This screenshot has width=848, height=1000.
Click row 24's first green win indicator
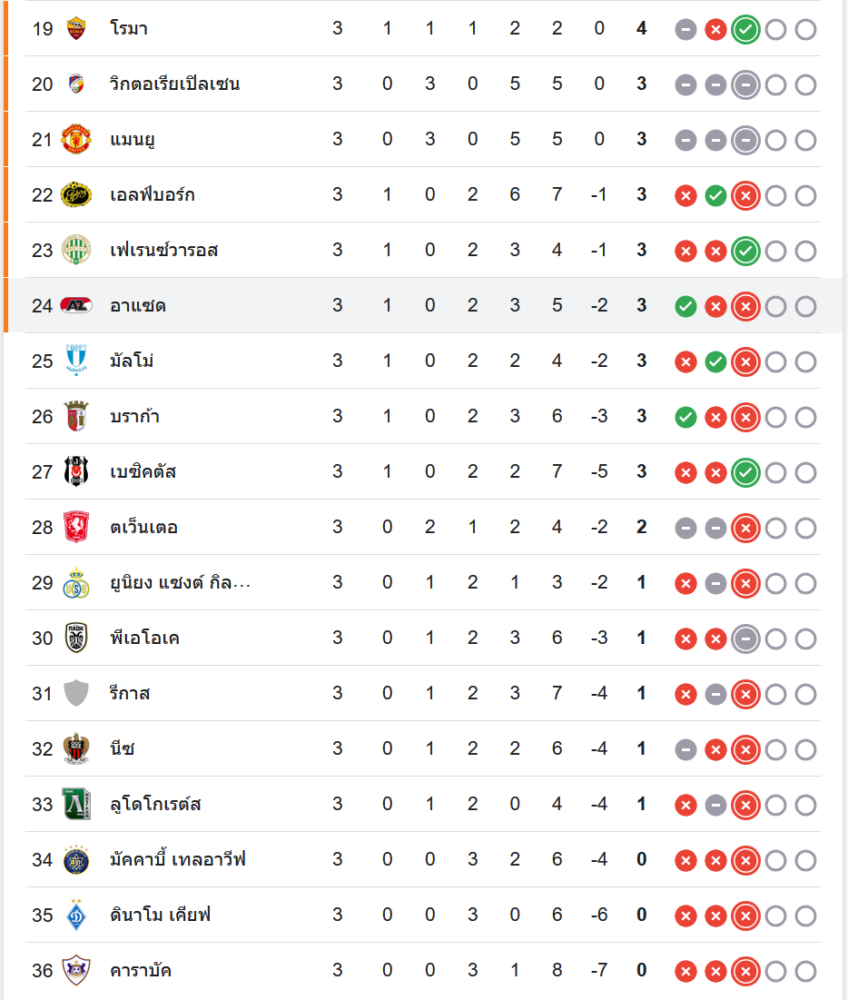pos(685,307)
